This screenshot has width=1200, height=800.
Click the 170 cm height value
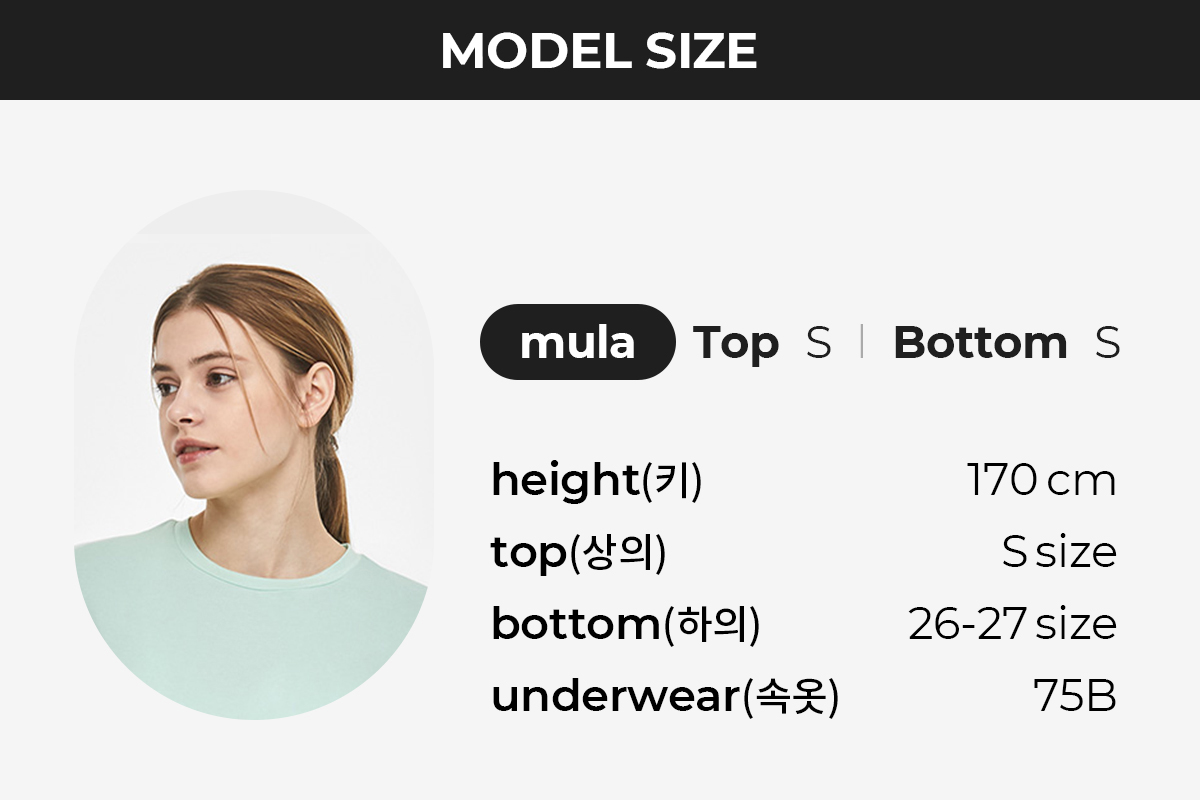tap(1041, 481)
